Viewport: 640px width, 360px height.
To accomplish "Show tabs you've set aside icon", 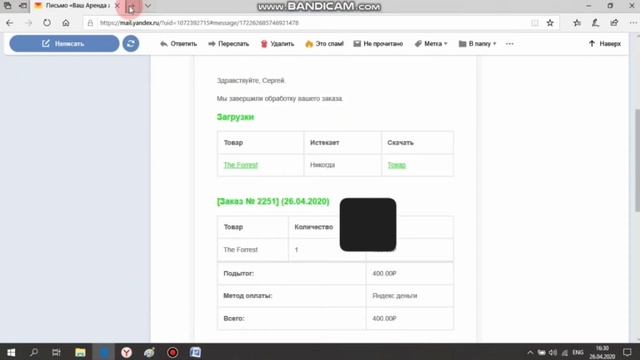I will 8,6.
